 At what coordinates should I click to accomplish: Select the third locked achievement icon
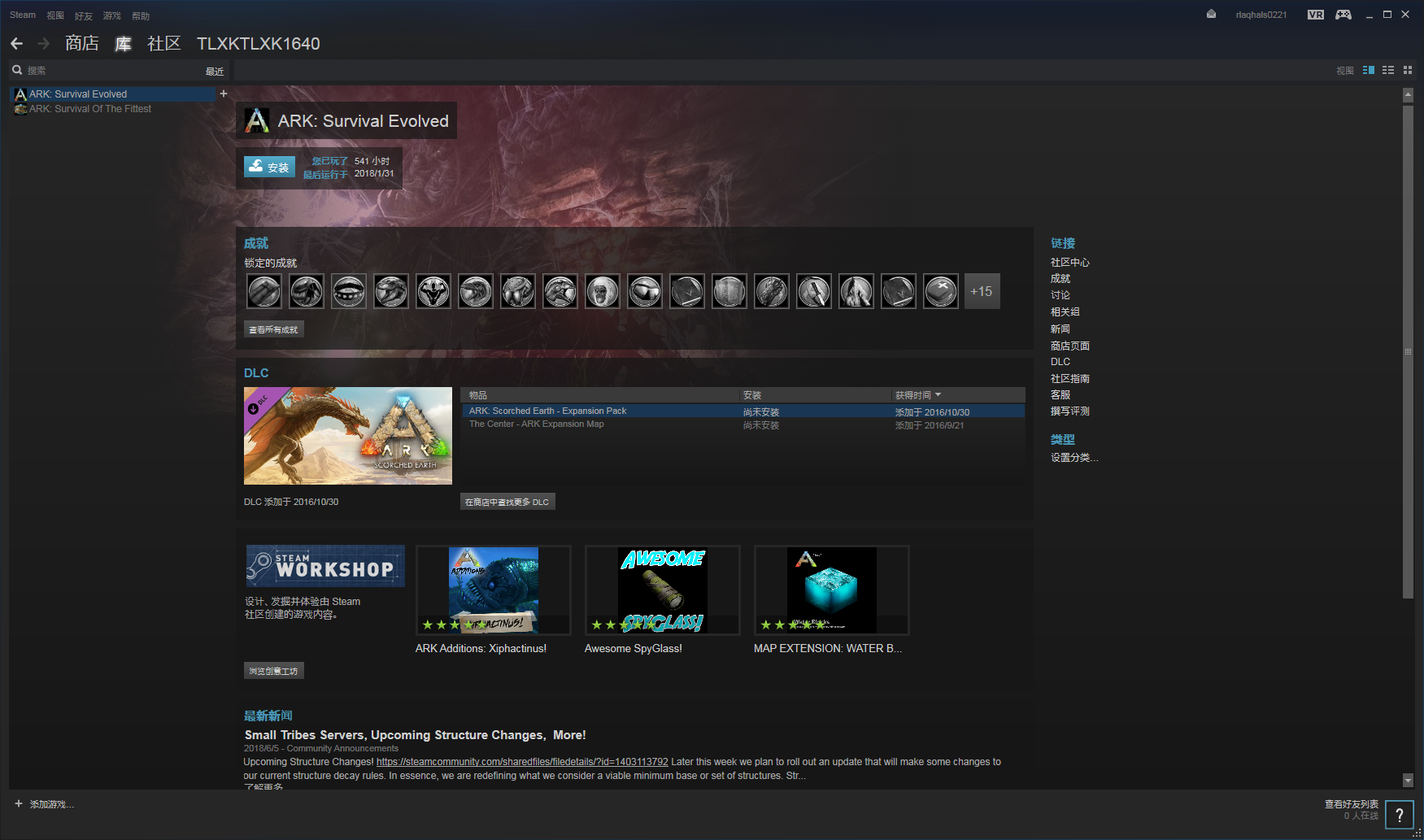[x=349, y=291]
